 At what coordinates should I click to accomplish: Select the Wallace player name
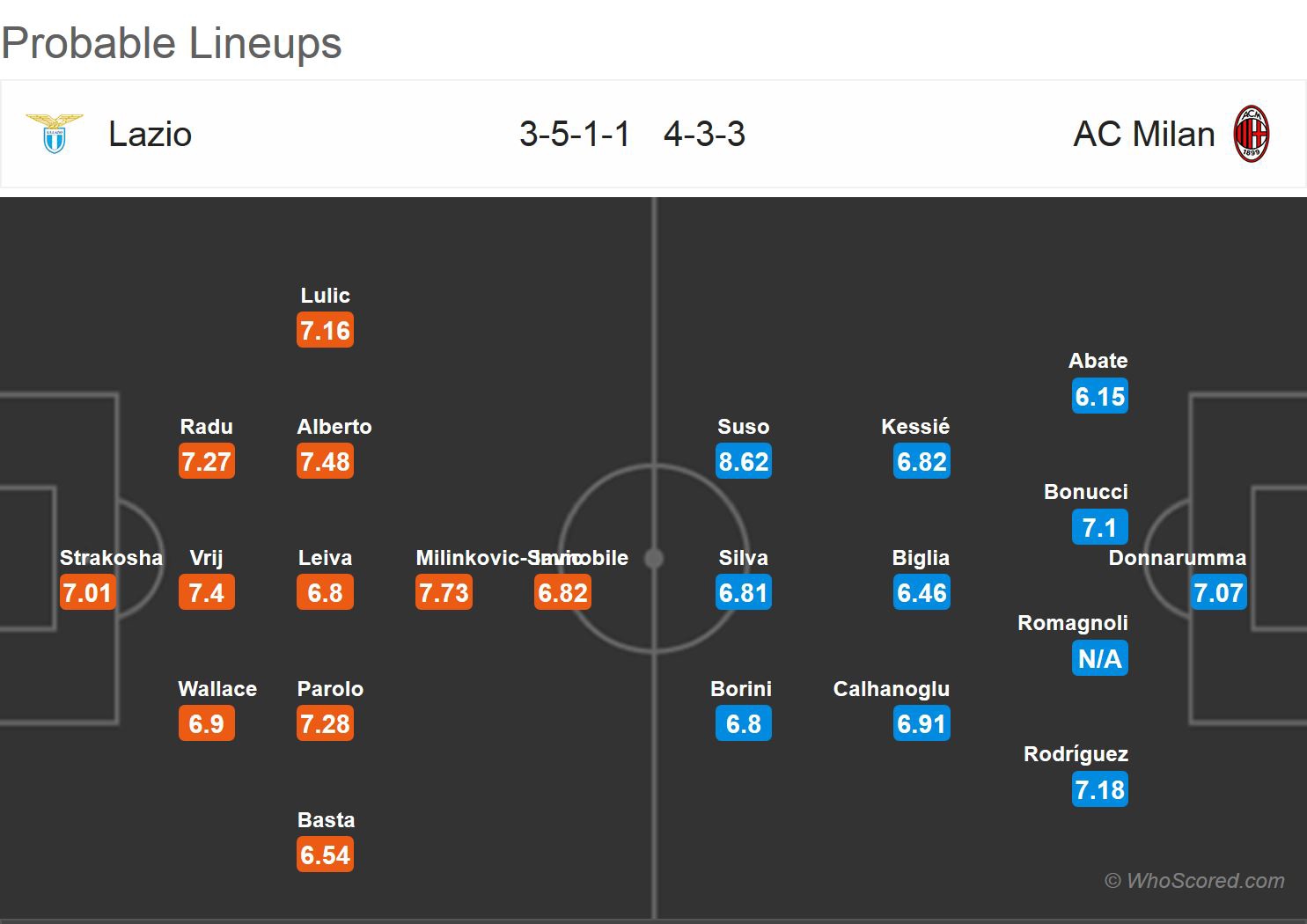(x=217, y=689)
